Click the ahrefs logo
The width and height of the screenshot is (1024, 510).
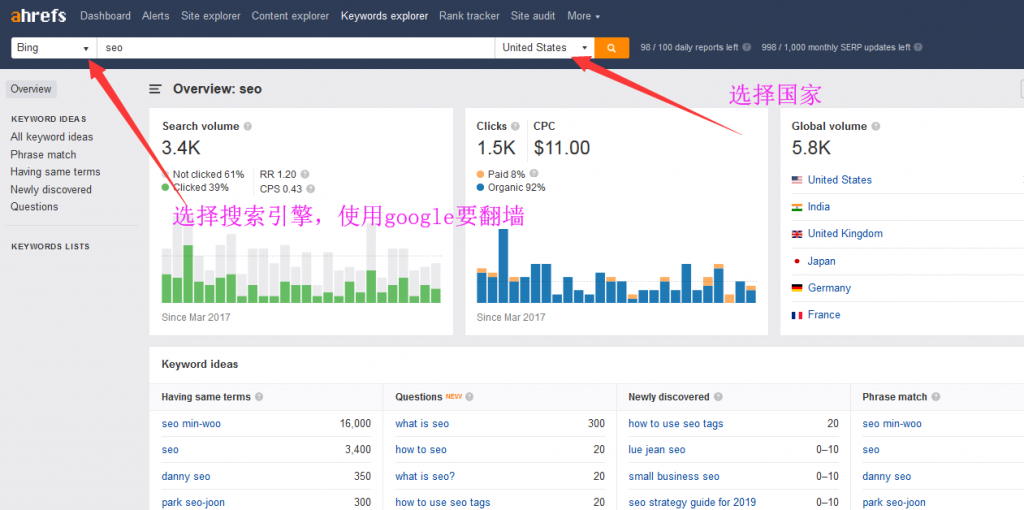point(39,16)
